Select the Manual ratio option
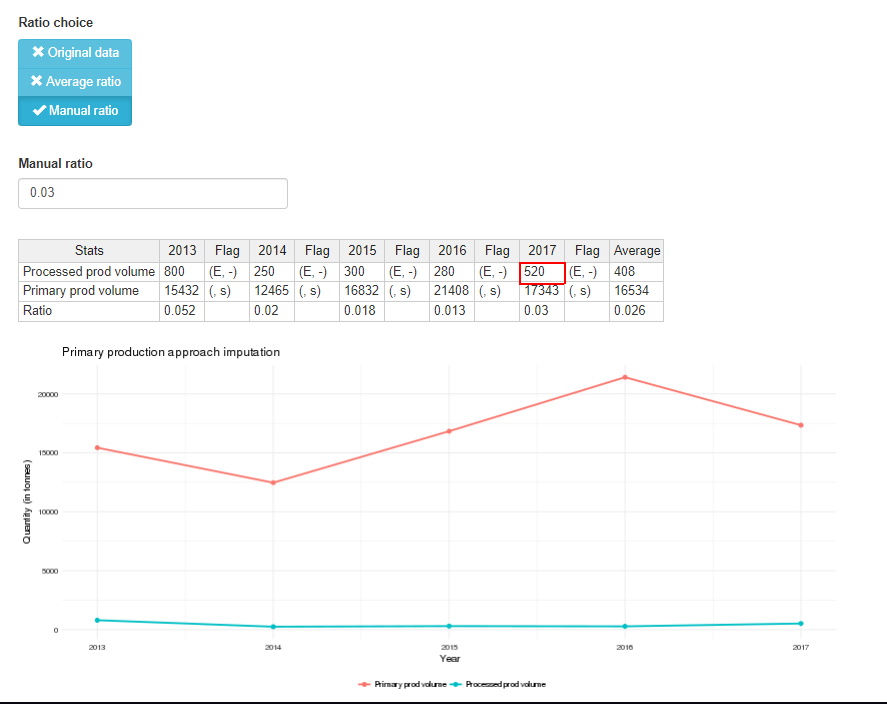The height and width of the screenshot is (704, 887). point(75,111)
